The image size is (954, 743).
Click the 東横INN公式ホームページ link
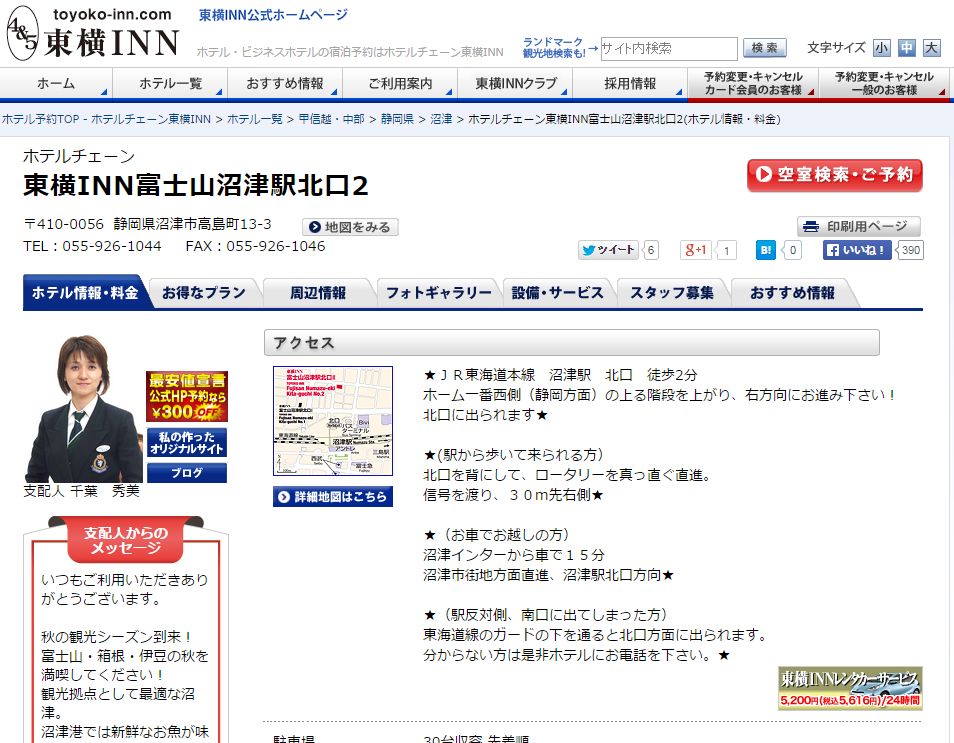point(273,15)
